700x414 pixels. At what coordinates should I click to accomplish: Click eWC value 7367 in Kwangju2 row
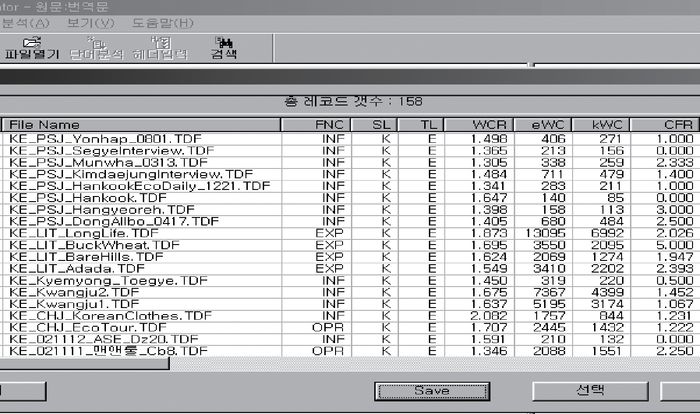click(x=550, y=292)
